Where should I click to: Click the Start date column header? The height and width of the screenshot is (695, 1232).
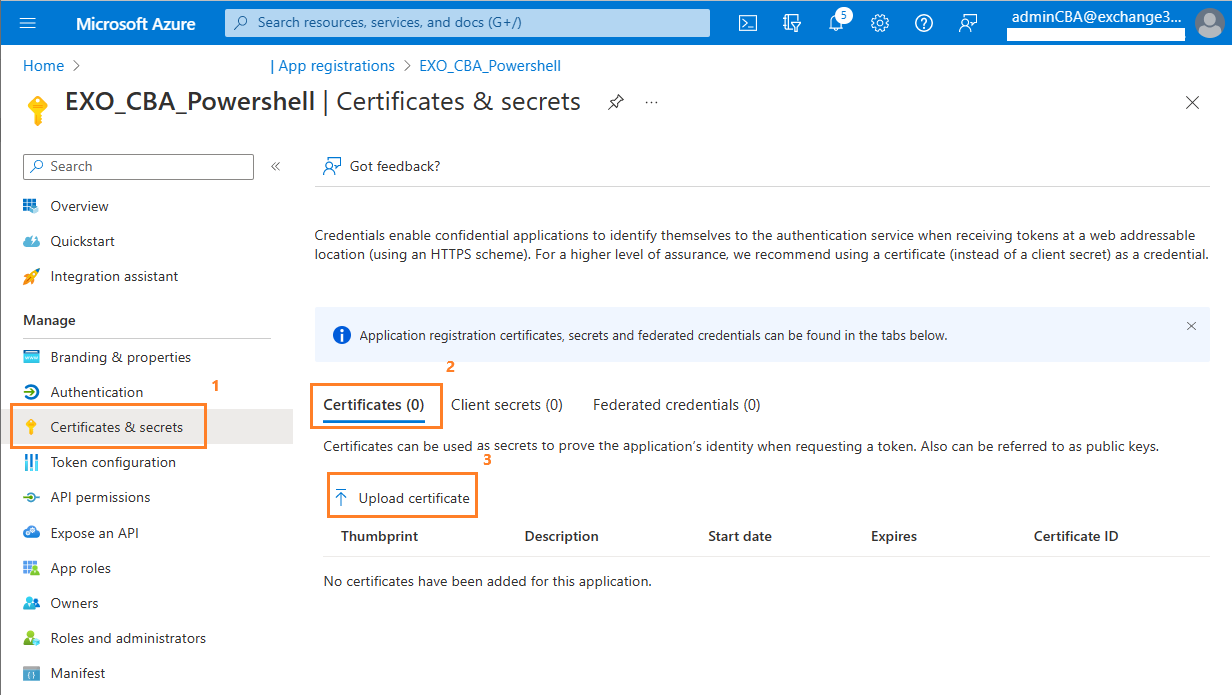[740, 536]
